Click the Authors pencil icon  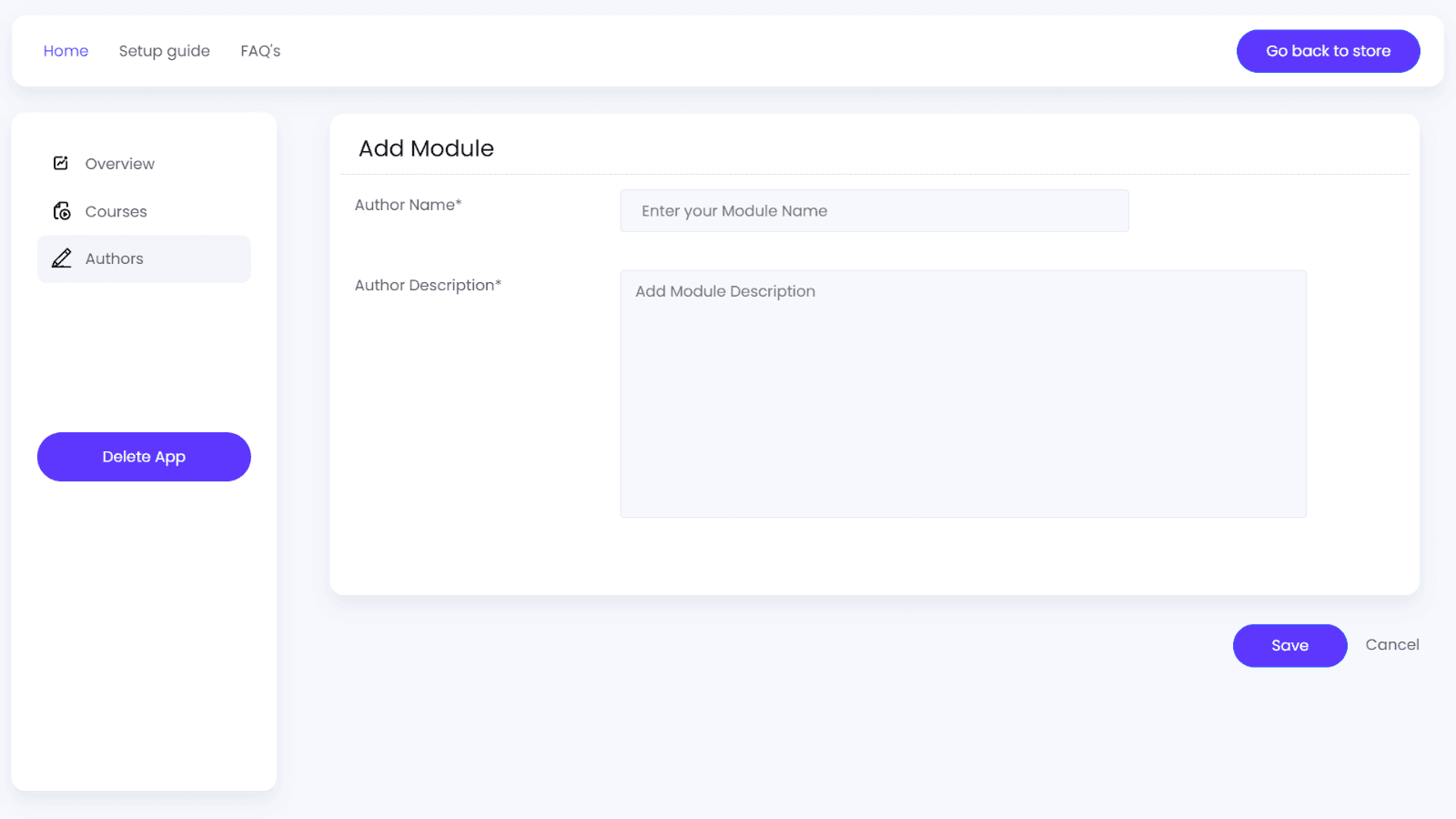[61, 258]
